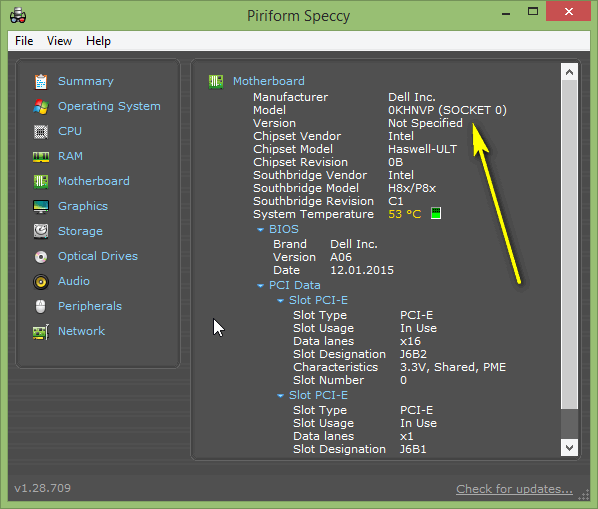The image size is (598, 509).
Task: Open the Peripherals mouse icon
Action: click(x=41, y=307)
